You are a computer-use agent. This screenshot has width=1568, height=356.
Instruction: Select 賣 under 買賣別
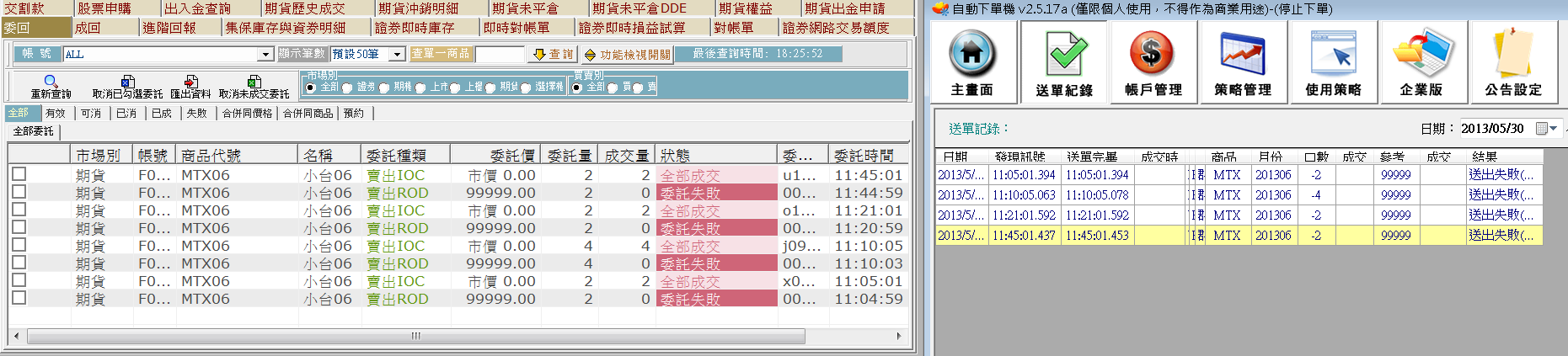coord(638,88)
